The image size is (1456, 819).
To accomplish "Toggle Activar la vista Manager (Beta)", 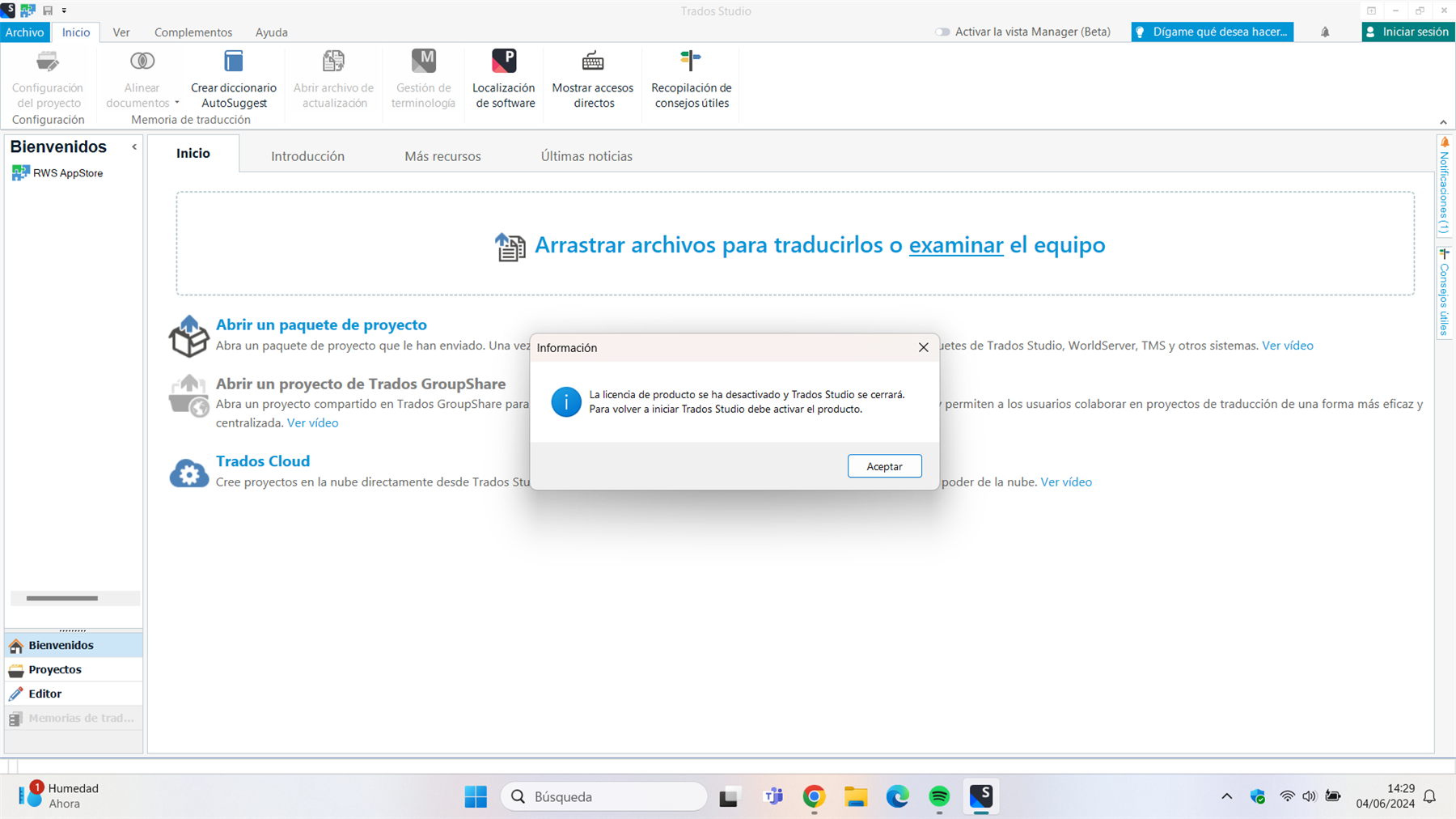I will tap(942, 32).
